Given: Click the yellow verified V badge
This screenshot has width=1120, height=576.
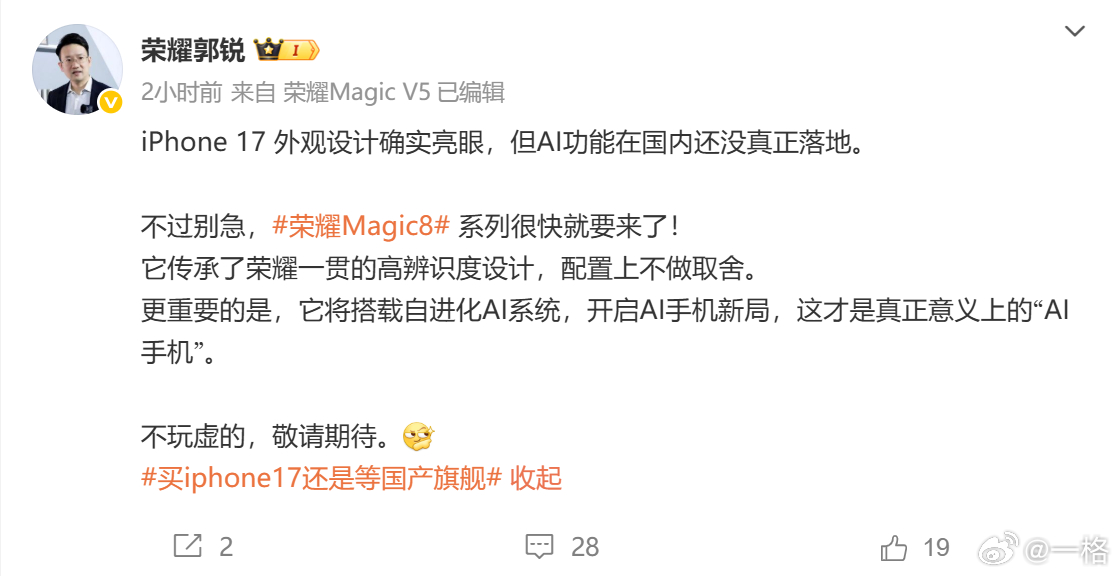Looking at the screenshot, I should (x=110, y=103).
